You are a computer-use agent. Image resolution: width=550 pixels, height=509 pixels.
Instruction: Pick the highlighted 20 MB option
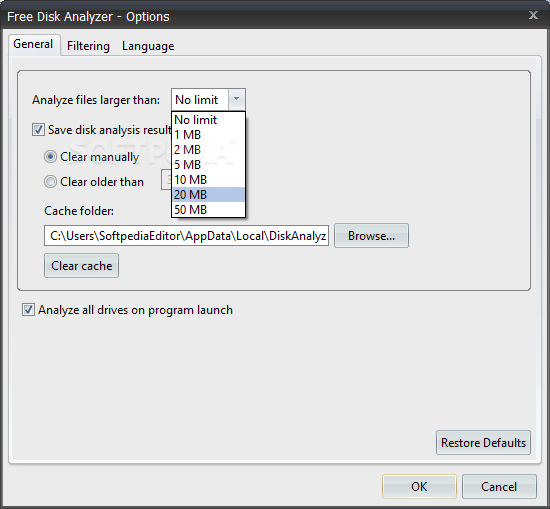click(208, 195)
